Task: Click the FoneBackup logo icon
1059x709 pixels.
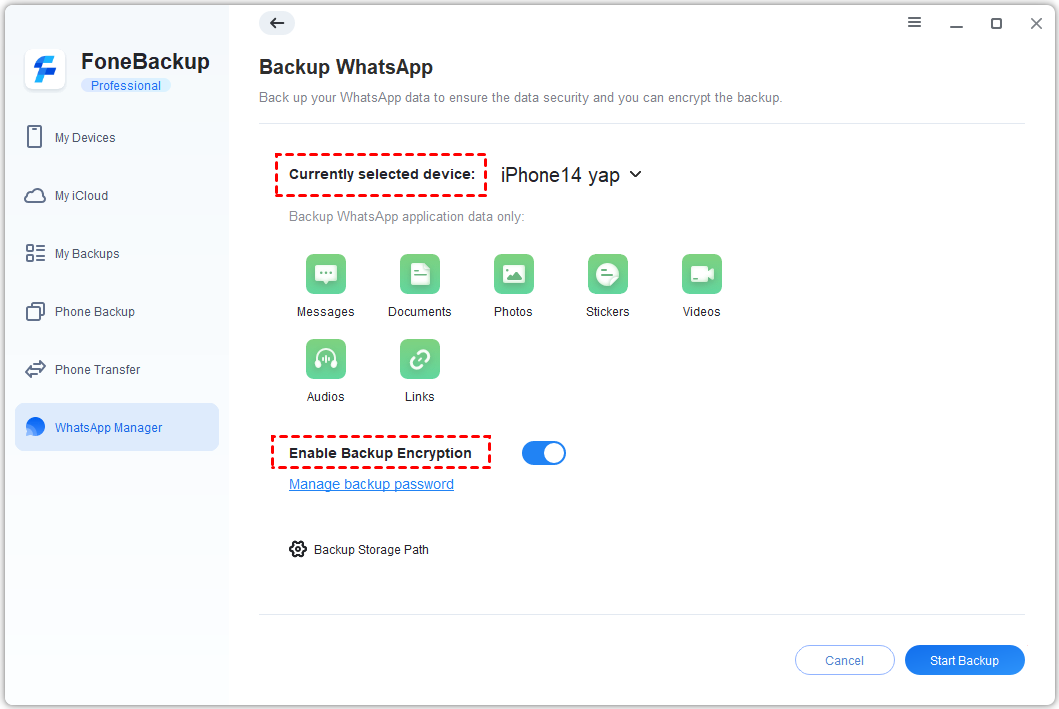Action: [x=45, y=69]
